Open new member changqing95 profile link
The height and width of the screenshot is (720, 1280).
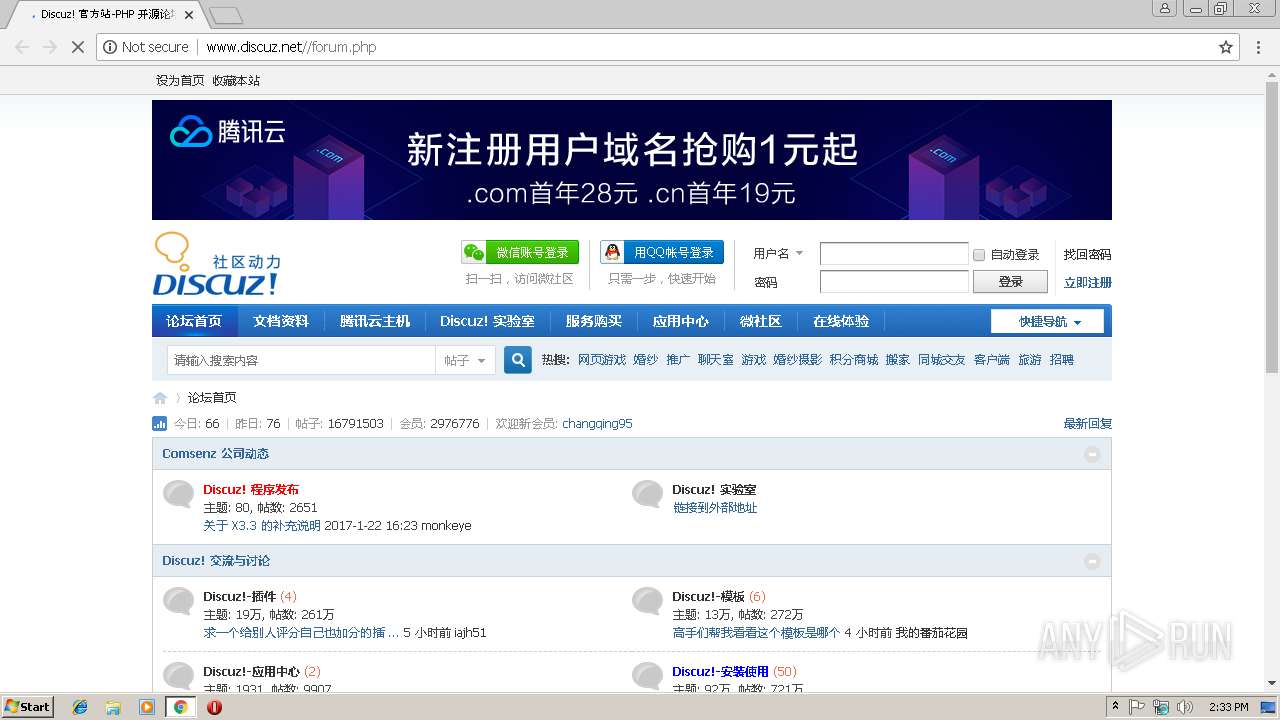point(597,424)
